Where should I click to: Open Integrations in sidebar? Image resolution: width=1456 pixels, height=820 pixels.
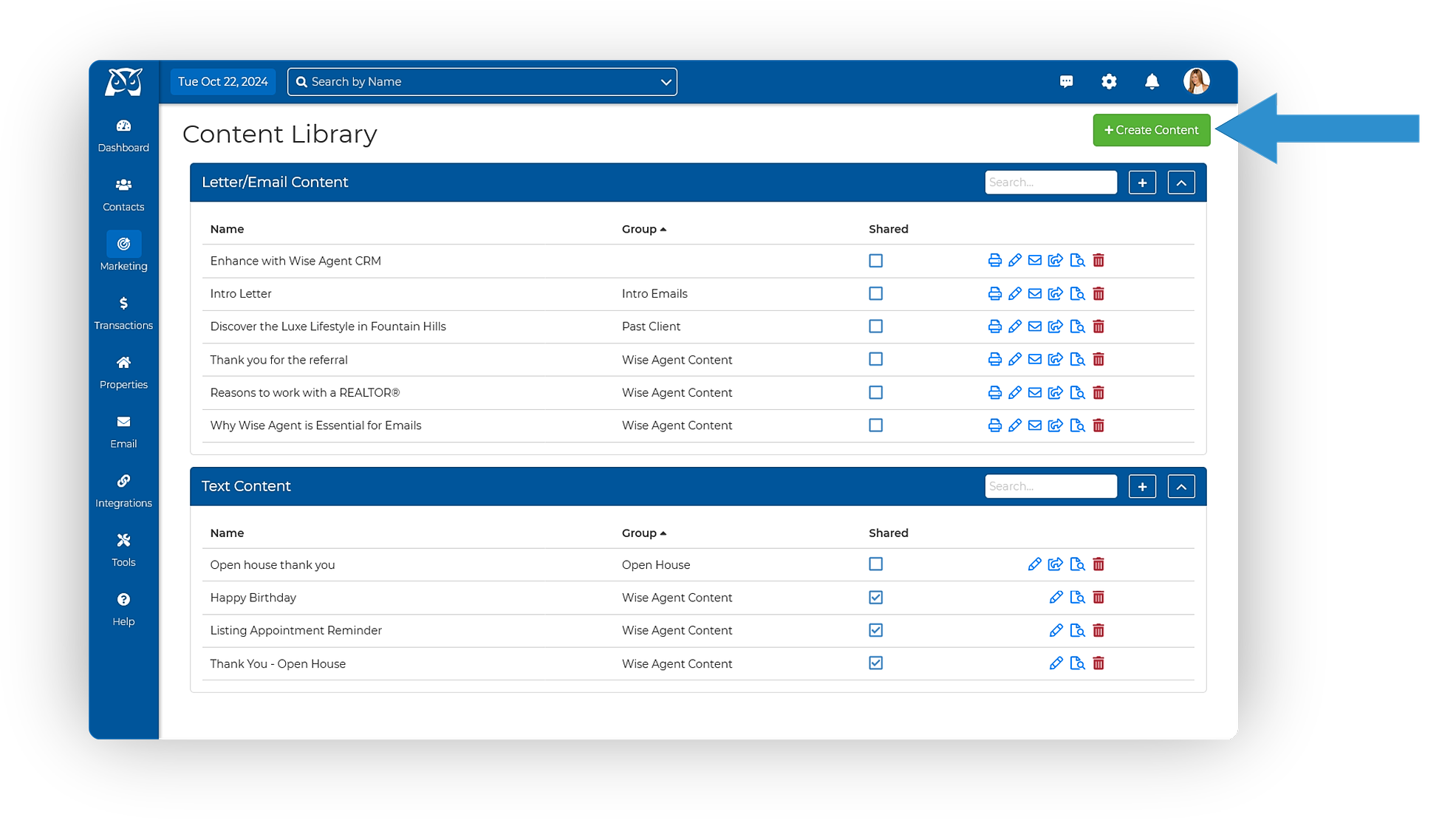pos(123,491)
